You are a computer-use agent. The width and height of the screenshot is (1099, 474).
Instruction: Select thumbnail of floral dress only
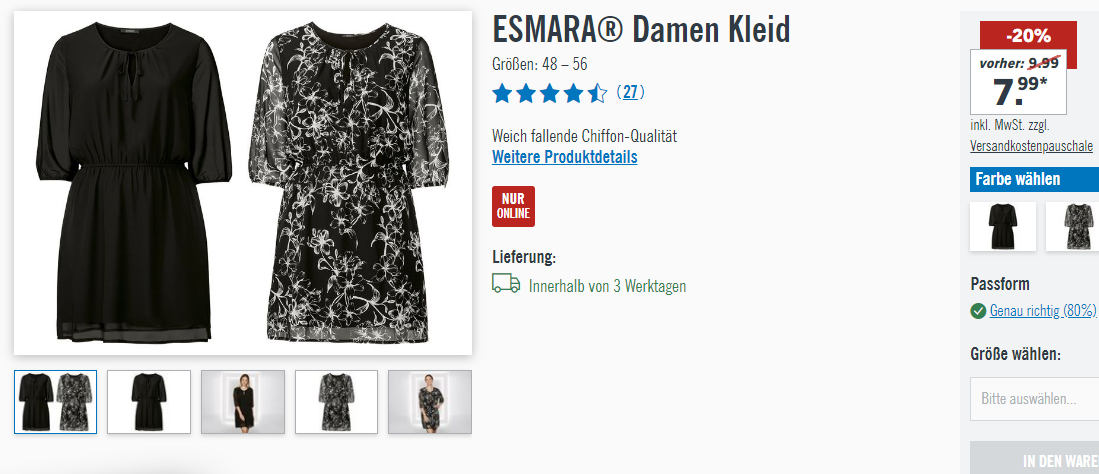[336, 402]
